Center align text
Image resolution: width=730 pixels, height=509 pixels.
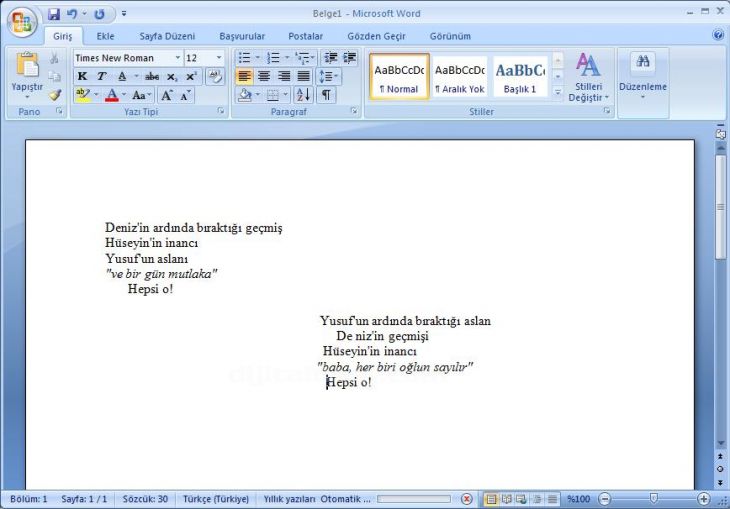264,76
